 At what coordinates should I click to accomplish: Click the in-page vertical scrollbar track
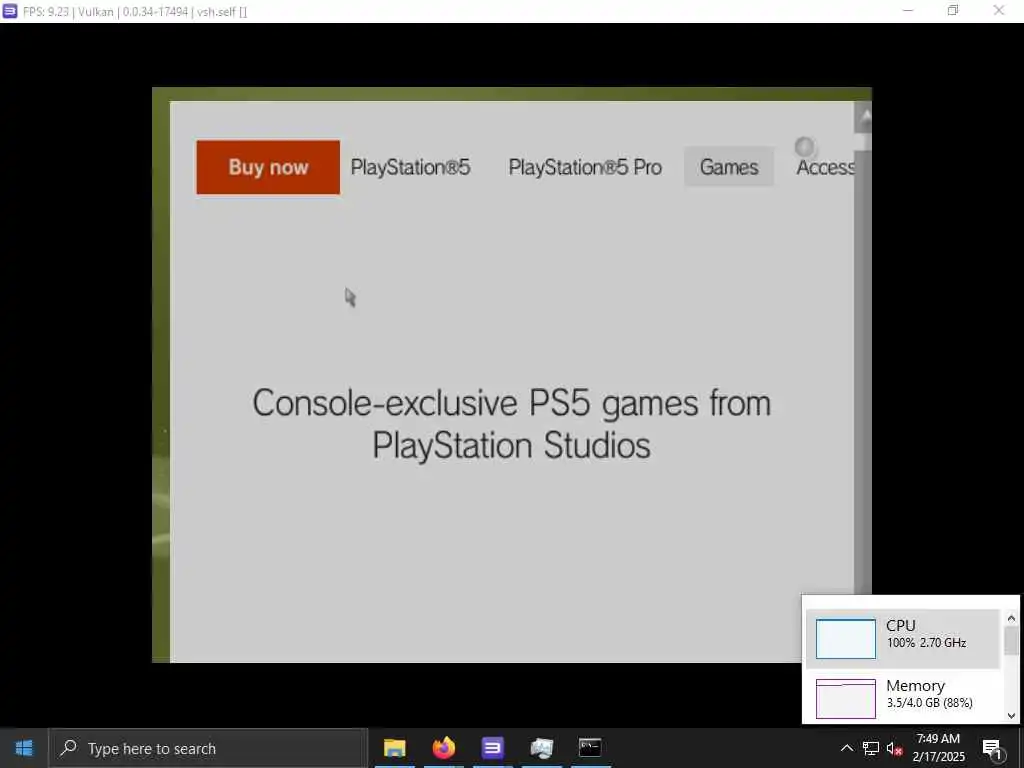(863, 372)
